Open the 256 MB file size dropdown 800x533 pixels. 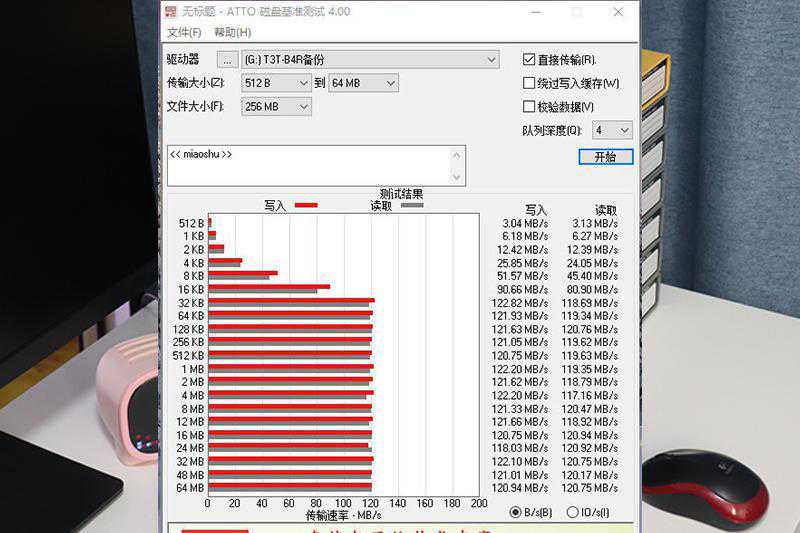tap(303, 106)
